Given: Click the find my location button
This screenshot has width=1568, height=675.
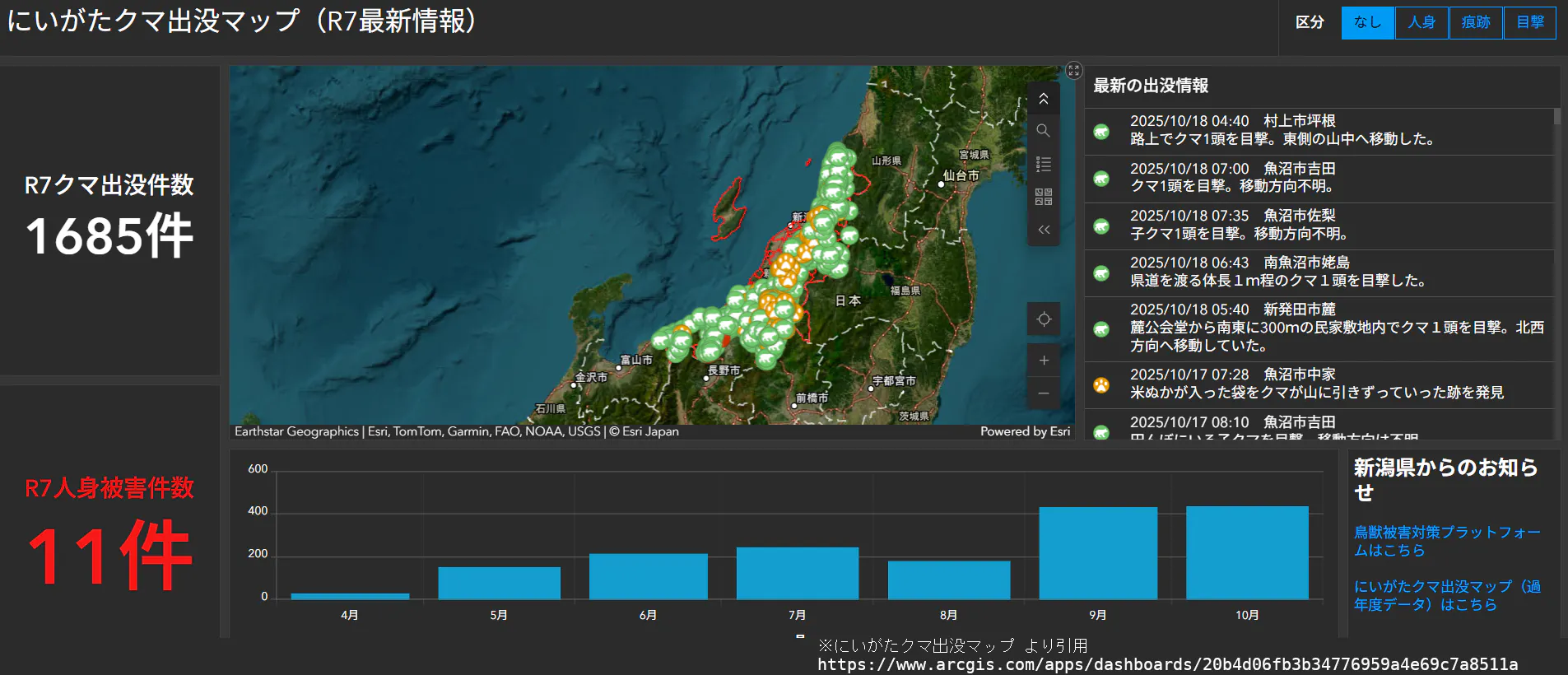Looking at the screenshot, I should (x=1043, y=319).
